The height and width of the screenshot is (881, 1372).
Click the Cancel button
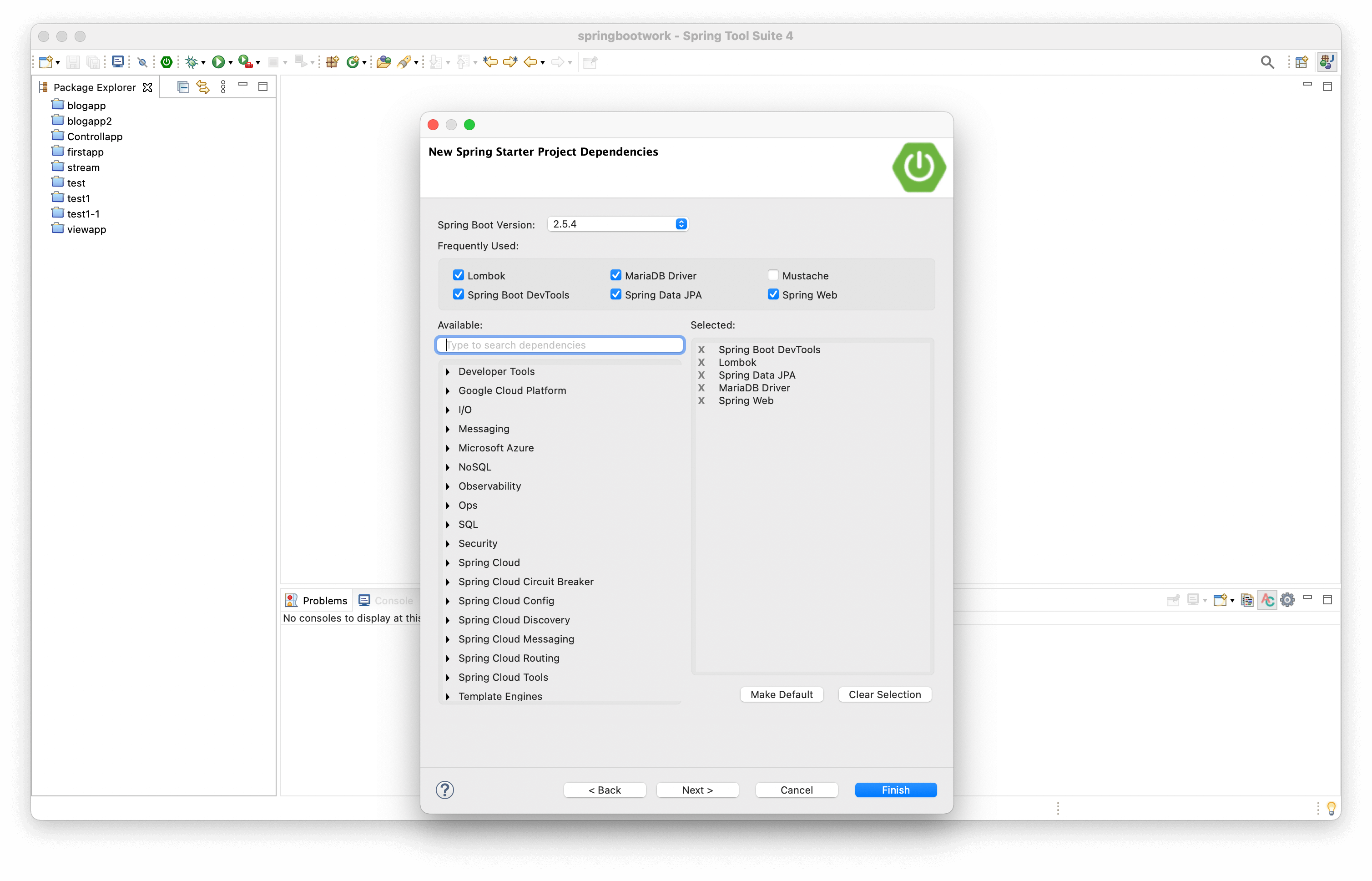tap(796, 790)
